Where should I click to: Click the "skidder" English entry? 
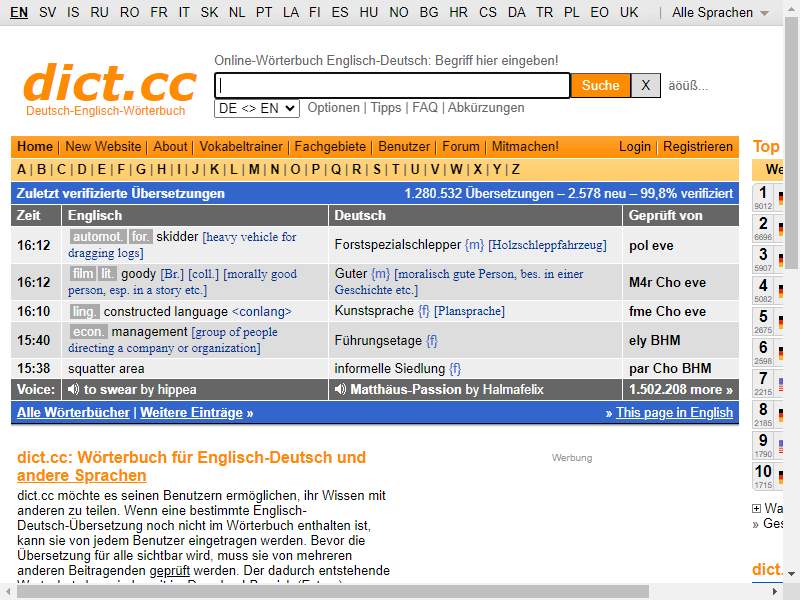click(177, 237)
